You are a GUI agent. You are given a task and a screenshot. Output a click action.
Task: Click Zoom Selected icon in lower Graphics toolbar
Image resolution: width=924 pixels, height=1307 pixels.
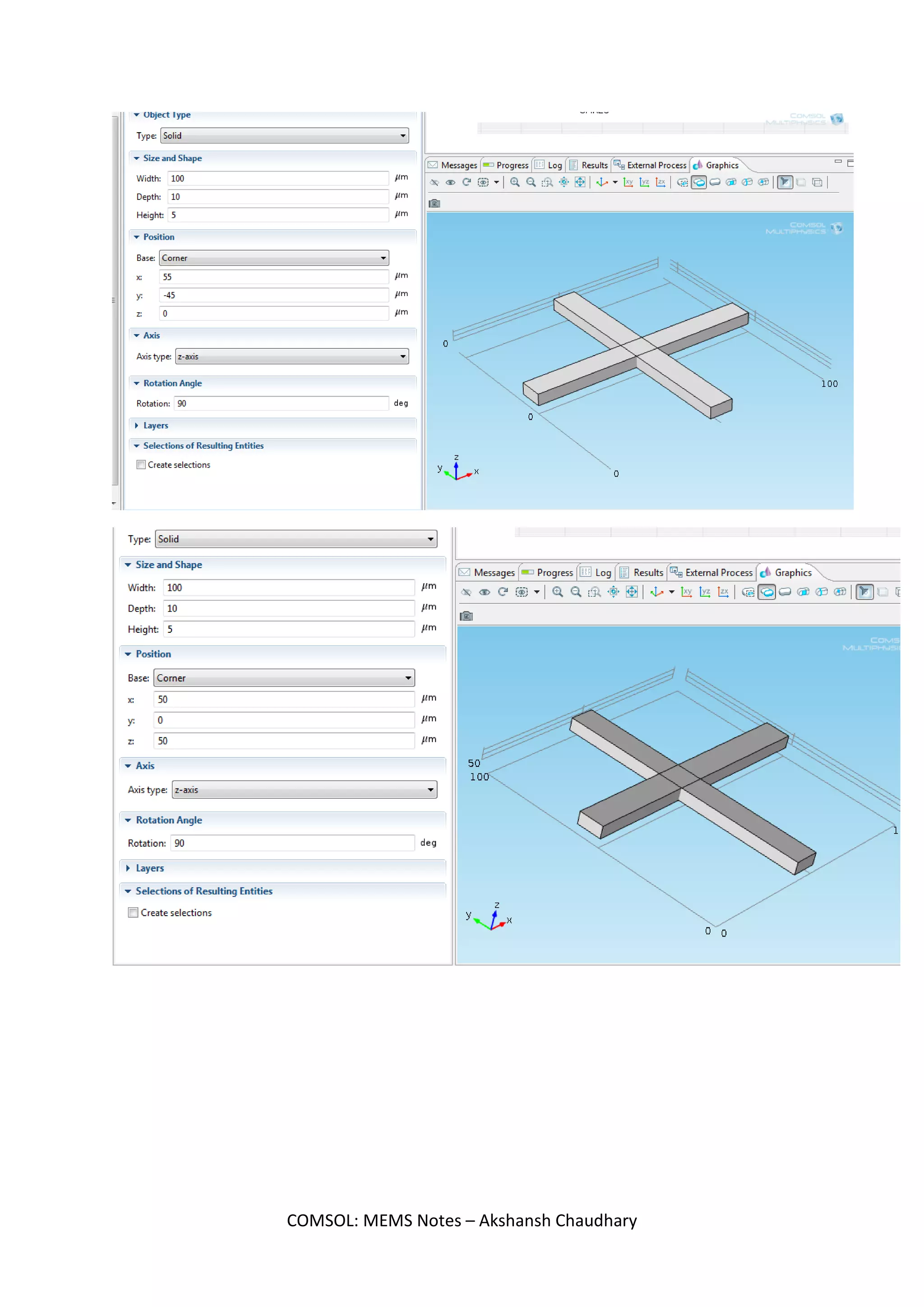[613, 592]
